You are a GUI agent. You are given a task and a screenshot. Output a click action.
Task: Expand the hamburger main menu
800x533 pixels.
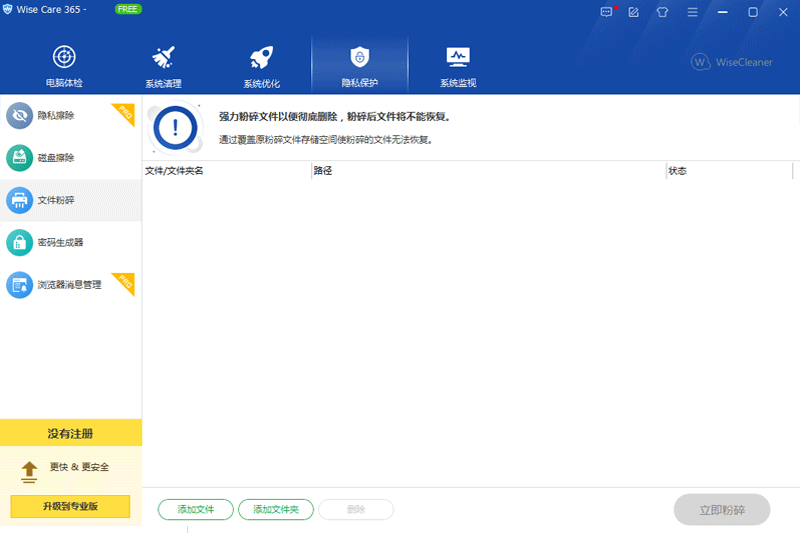point(689,12)
